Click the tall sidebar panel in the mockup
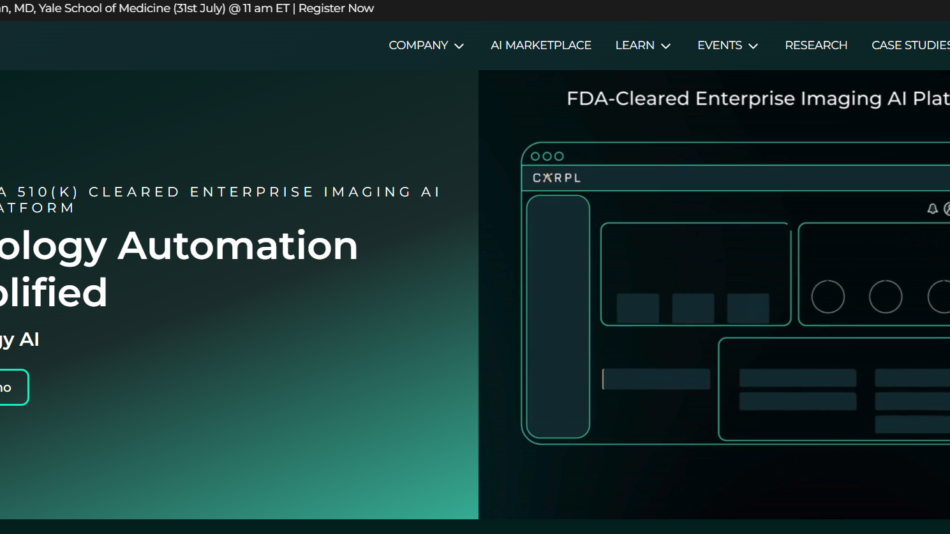This screenshot has width=950, height=534. [557, 316]
